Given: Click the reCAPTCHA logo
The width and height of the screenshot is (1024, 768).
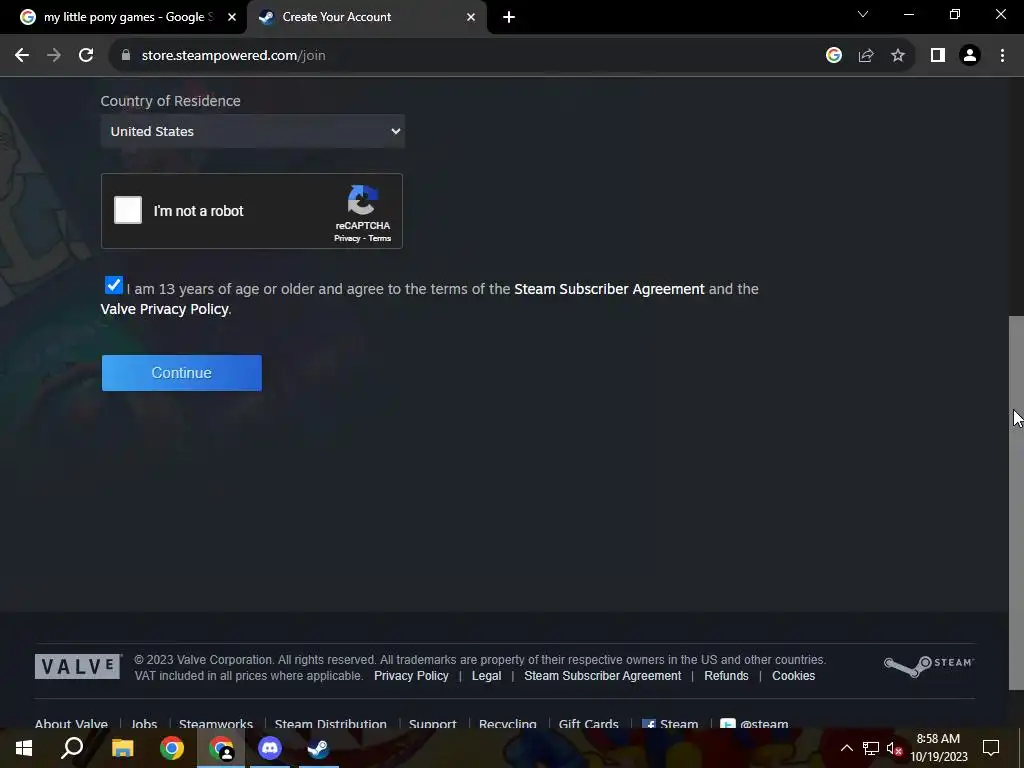Looking at the screenshot, I should pyautogui.click(x=362, y=200).
